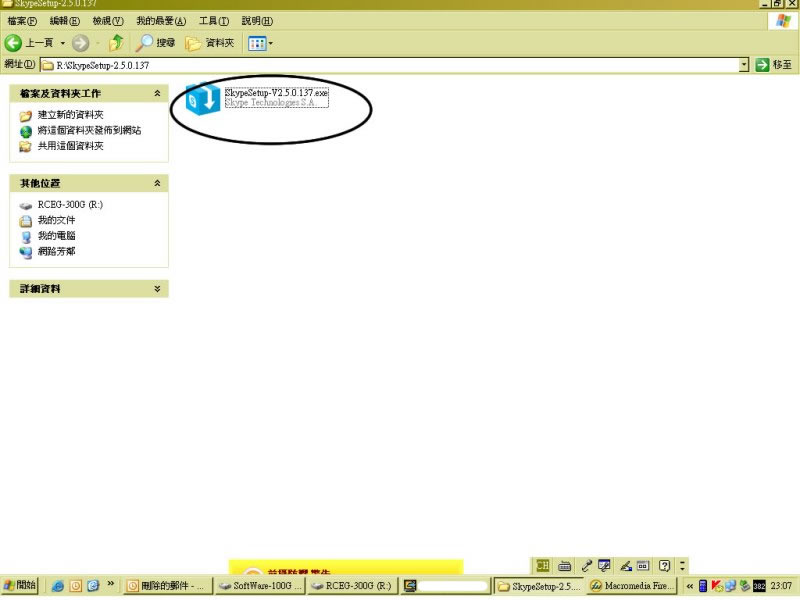Expand the 詳細資料 panel
Viewport: 800px width, 600px height.
(157, 289)
